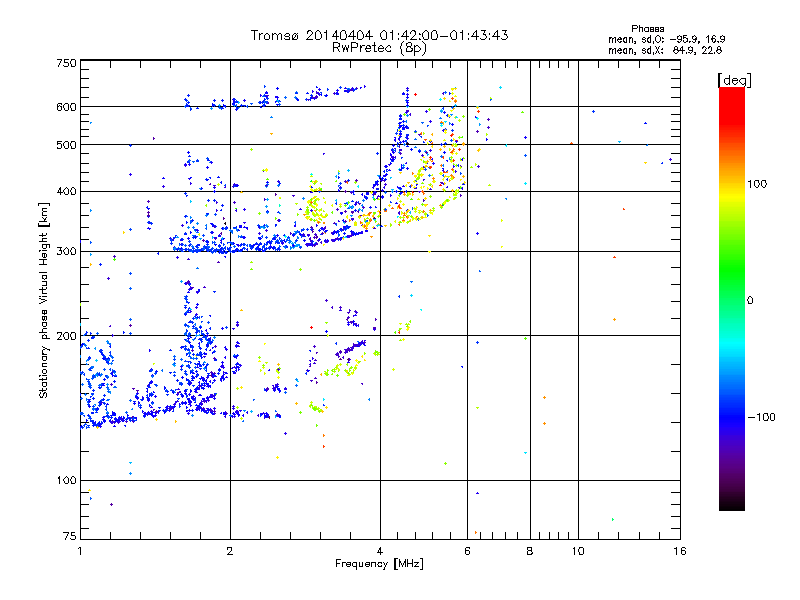Screen dimensions: 800x600
Task: Click the 'Phases' header text
Action: [647, 29]
